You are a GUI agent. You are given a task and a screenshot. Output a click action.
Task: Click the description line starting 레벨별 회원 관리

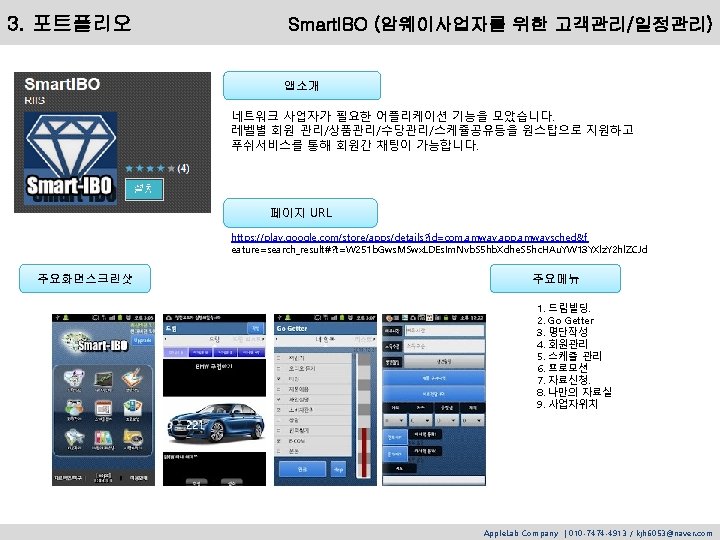coord(432,130)
